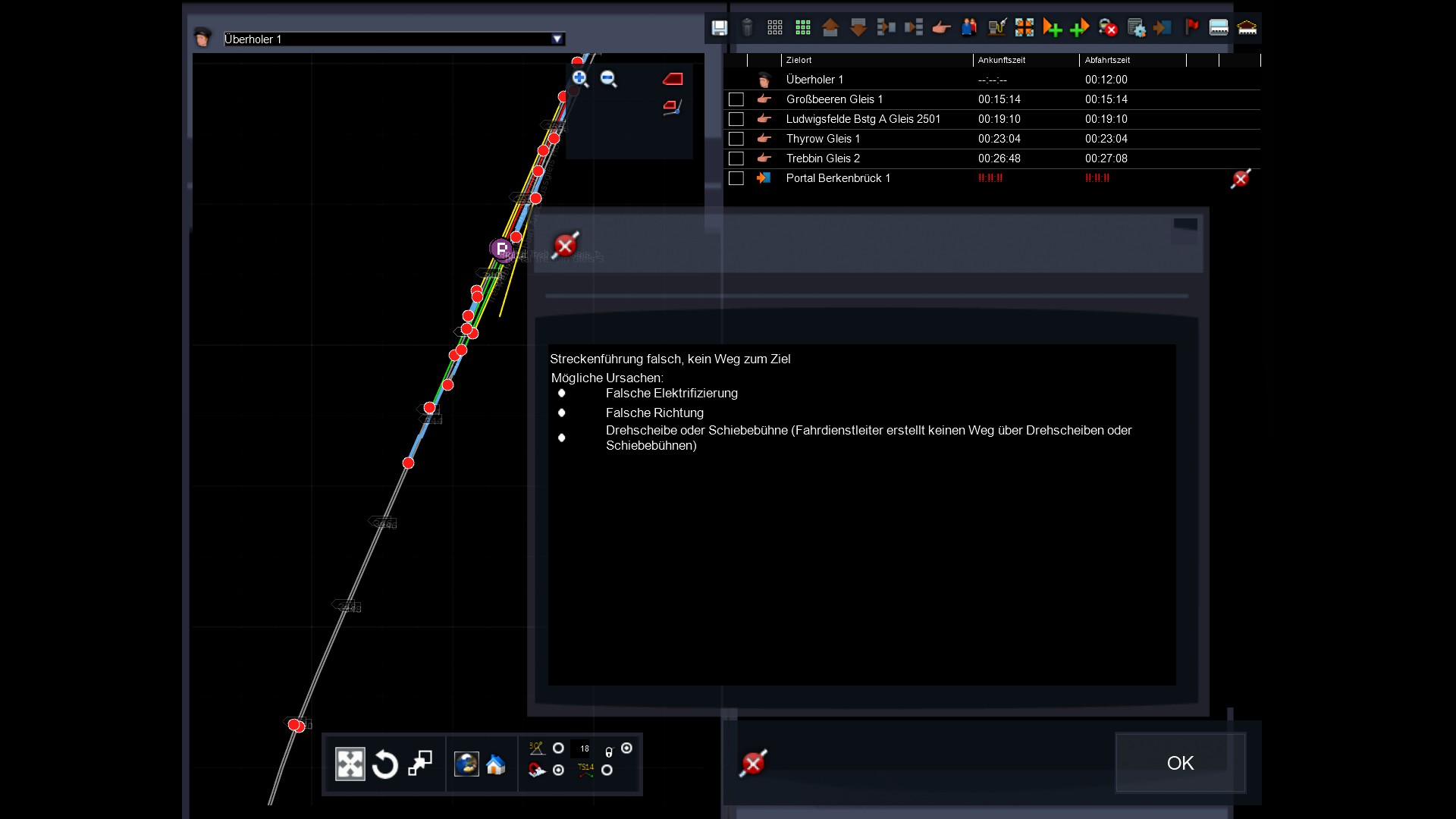Click the Abfahrtszeit column header
Image resolution: width=1456 pixels, height=819 pixels.
1107,60
